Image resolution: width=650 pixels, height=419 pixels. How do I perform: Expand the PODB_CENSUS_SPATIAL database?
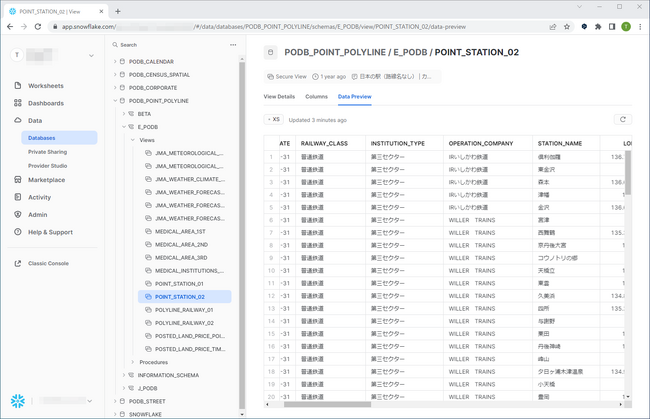pyautogui.click(x=115, y=75)
